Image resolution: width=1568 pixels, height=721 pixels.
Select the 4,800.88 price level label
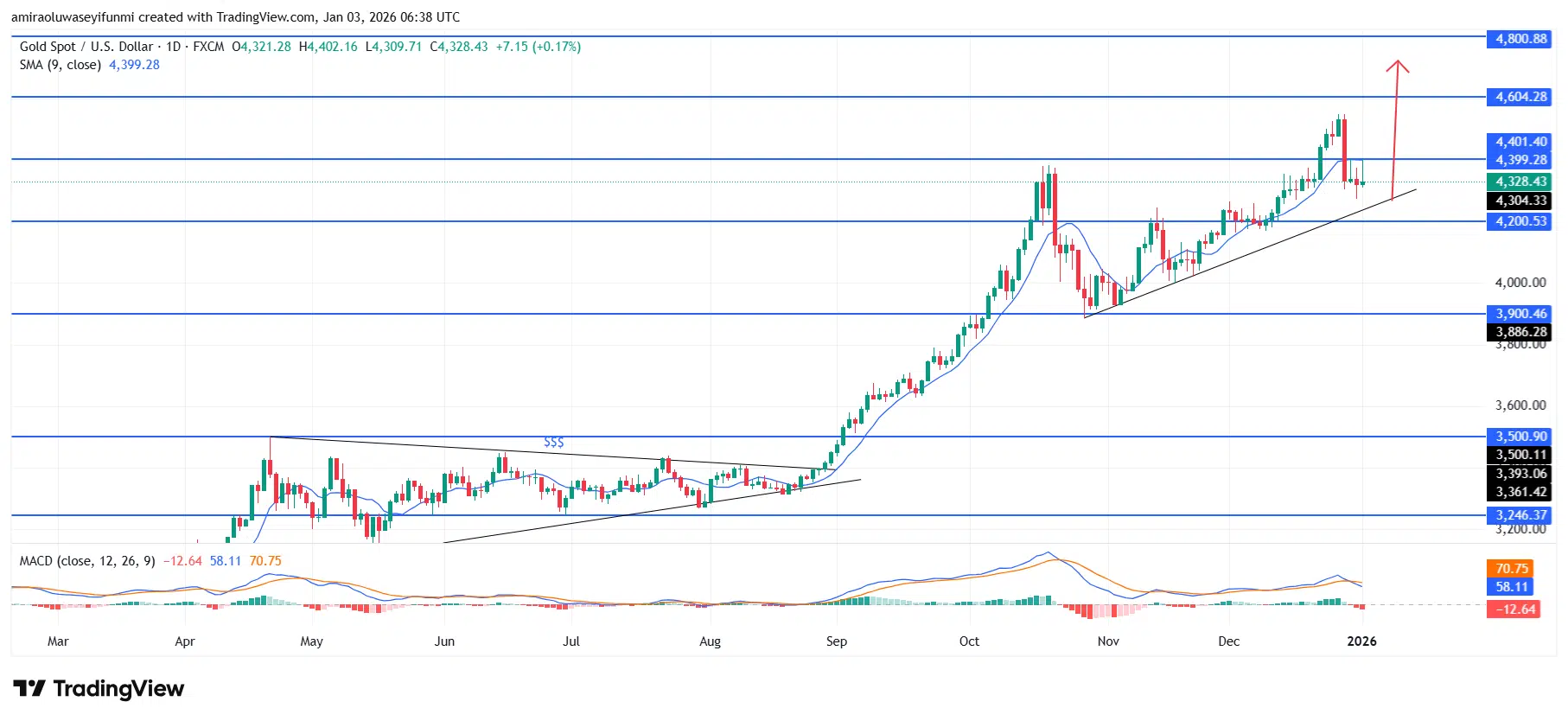tap(1520, 39)
